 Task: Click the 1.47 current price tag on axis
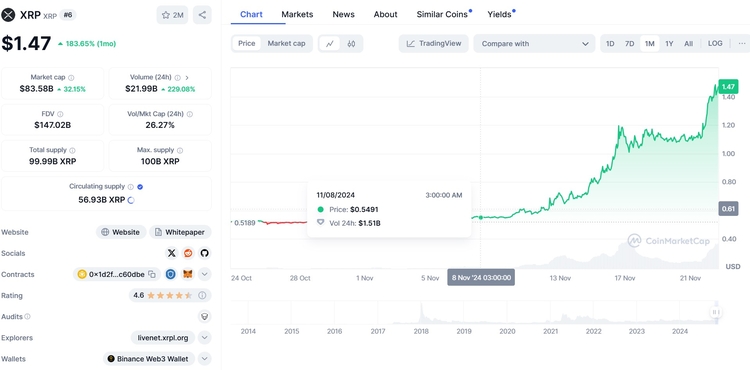click(728, 87)
